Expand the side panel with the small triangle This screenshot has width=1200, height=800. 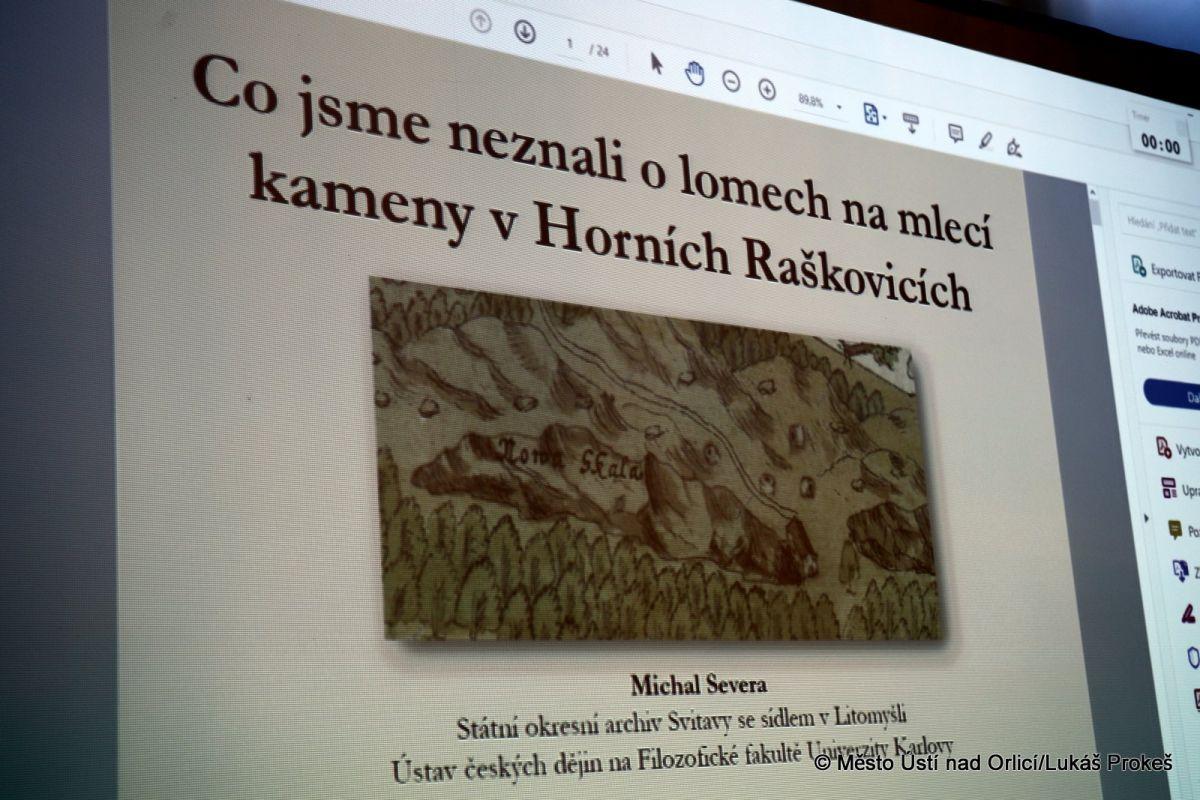point(1146,519)
